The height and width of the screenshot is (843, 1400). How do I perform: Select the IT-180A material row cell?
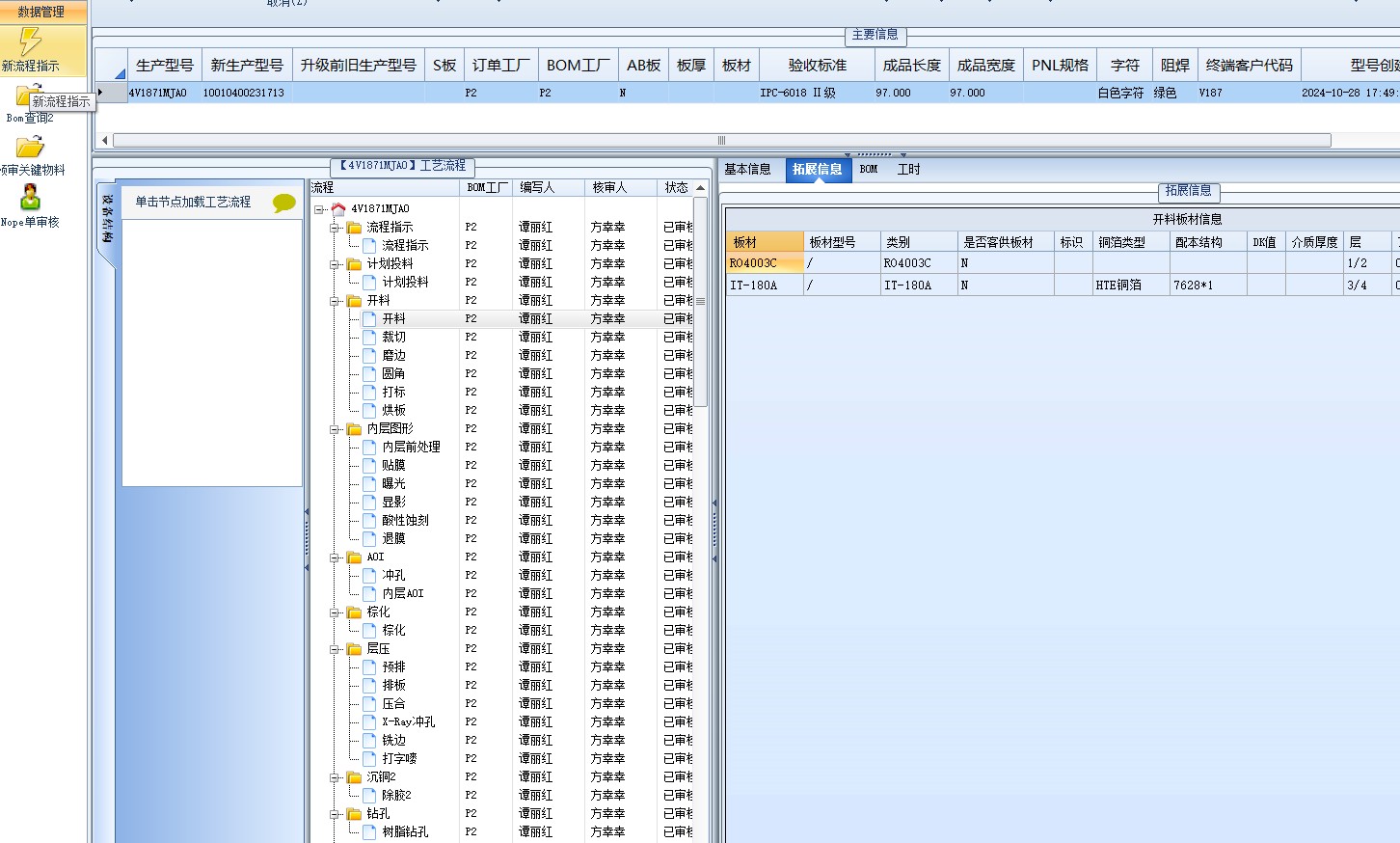pyautogui.click(x=765, y=285)
